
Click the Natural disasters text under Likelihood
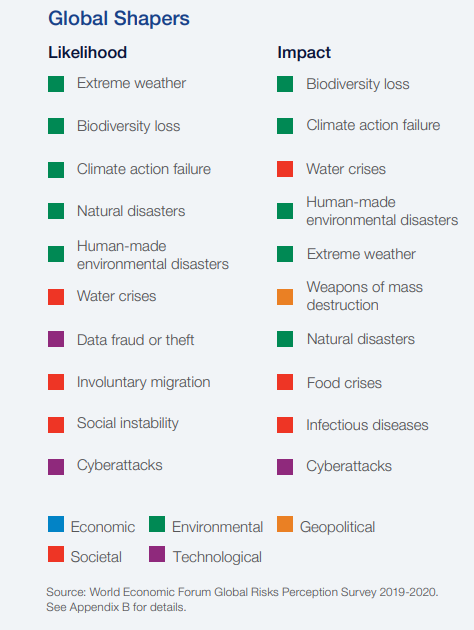click(131, 211)
